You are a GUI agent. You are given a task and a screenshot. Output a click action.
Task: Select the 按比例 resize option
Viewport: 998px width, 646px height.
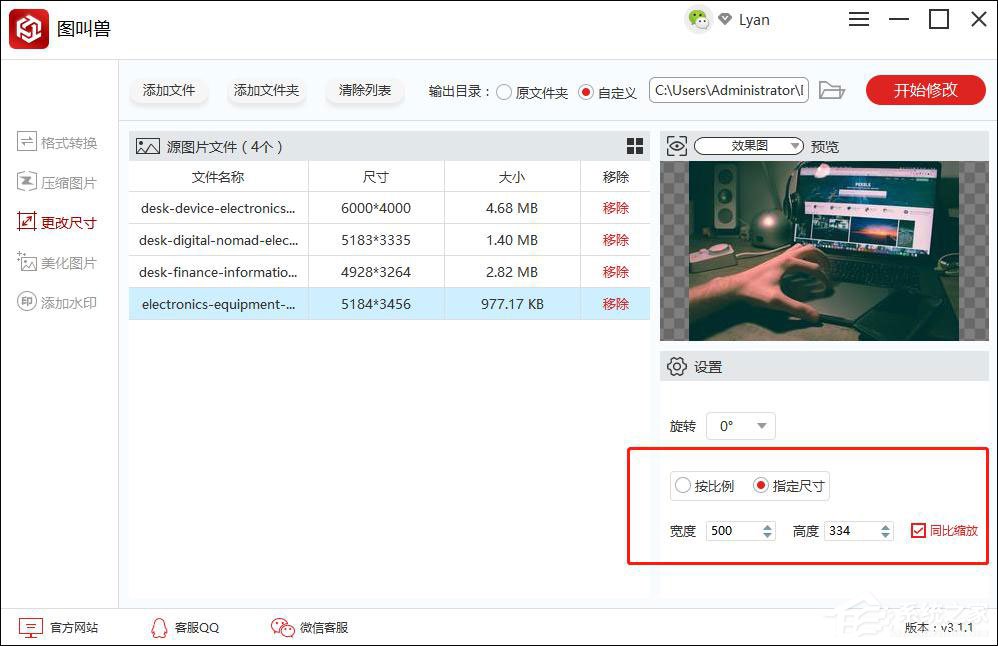point(684,486)
